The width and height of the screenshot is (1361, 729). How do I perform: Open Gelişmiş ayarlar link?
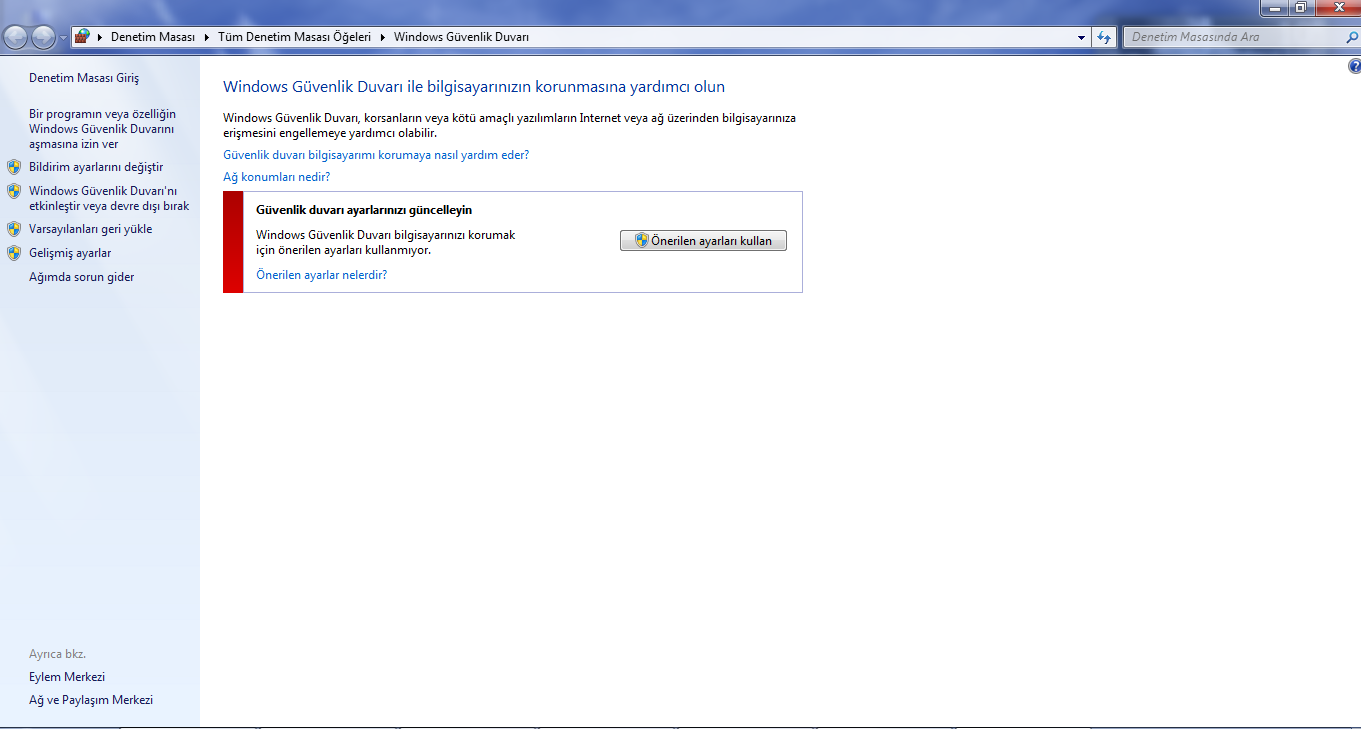pos(70,253)
